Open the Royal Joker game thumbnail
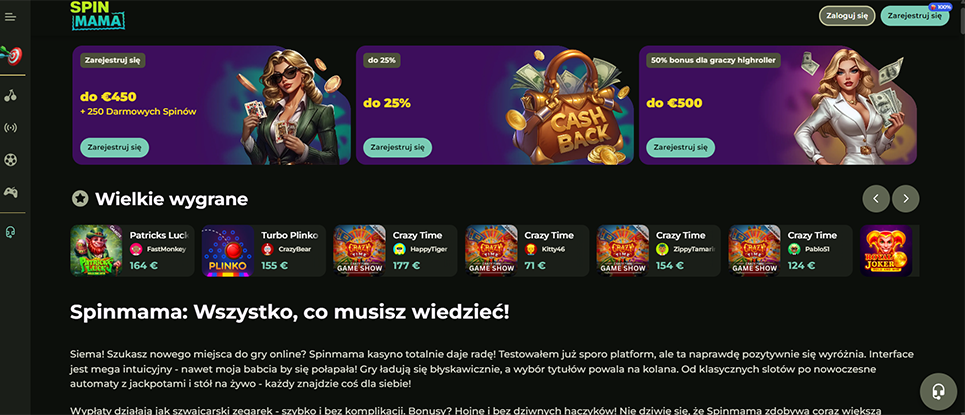The image size is (965, 415). tap(886, 251)
